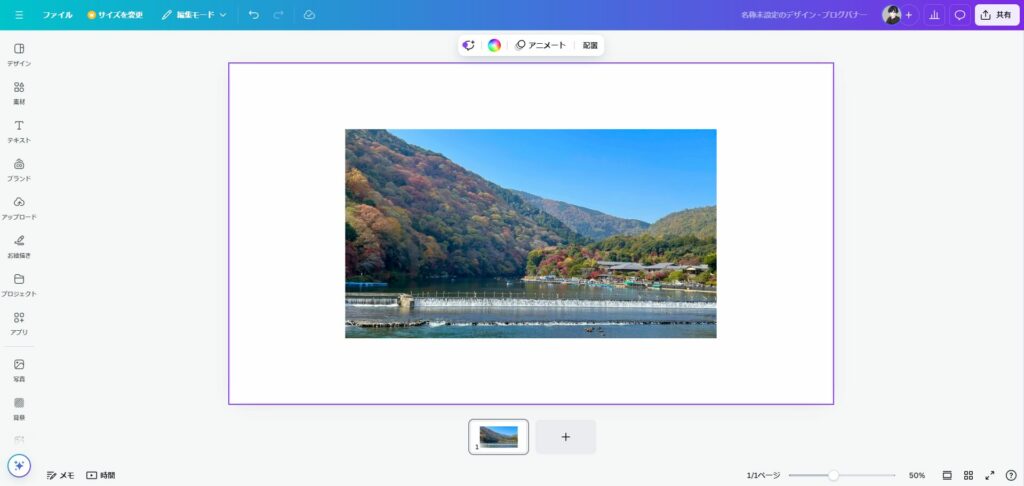This screenshot has height=486, width=1024.
Task: Open the ブランド (Brand) panel
Action: click(x=19, y=169)
